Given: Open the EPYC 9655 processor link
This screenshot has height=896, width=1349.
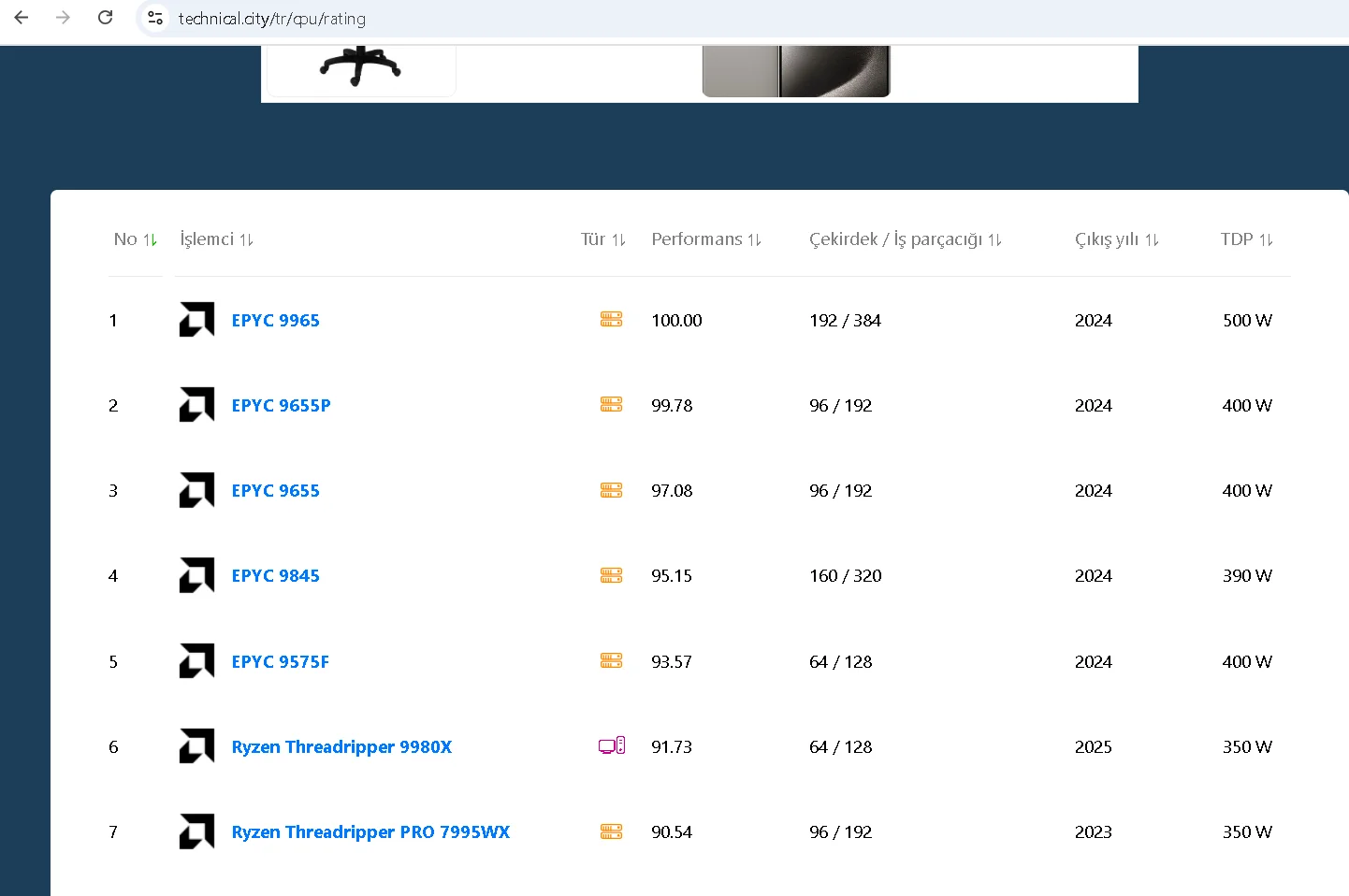Looking at the screenshot, I should click(x=276, y=491).
